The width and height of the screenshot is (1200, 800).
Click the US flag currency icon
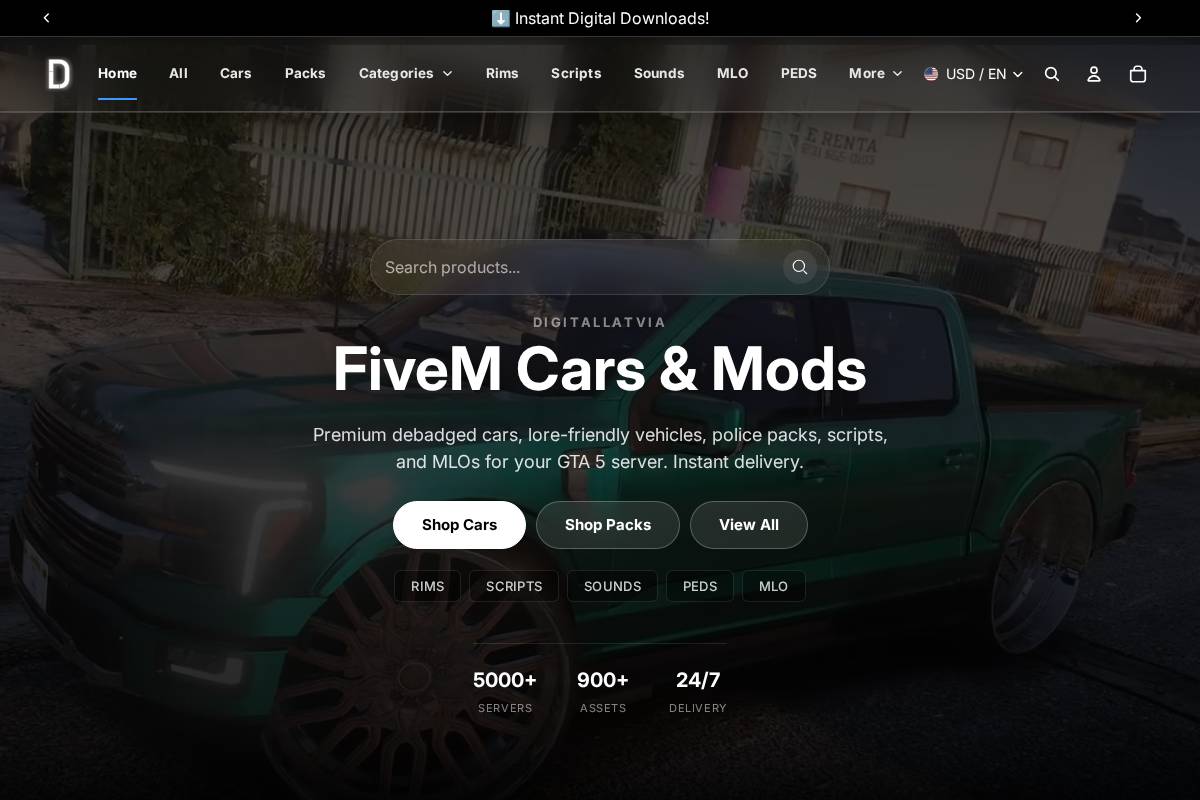(x=931, y=74)
